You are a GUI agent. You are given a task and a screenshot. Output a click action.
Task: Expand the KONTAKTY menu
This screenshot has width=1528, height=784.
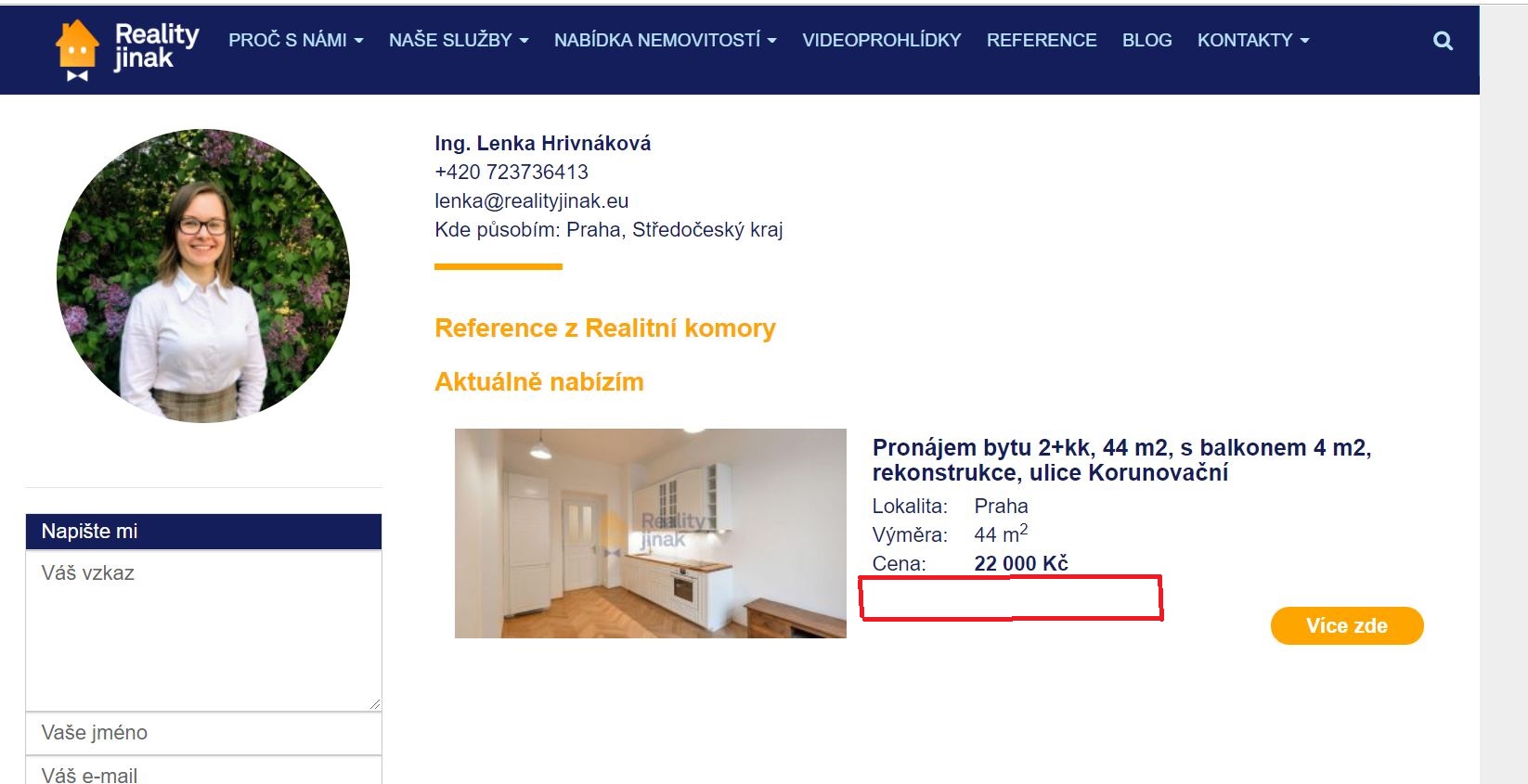click(x=1253, y=40)
